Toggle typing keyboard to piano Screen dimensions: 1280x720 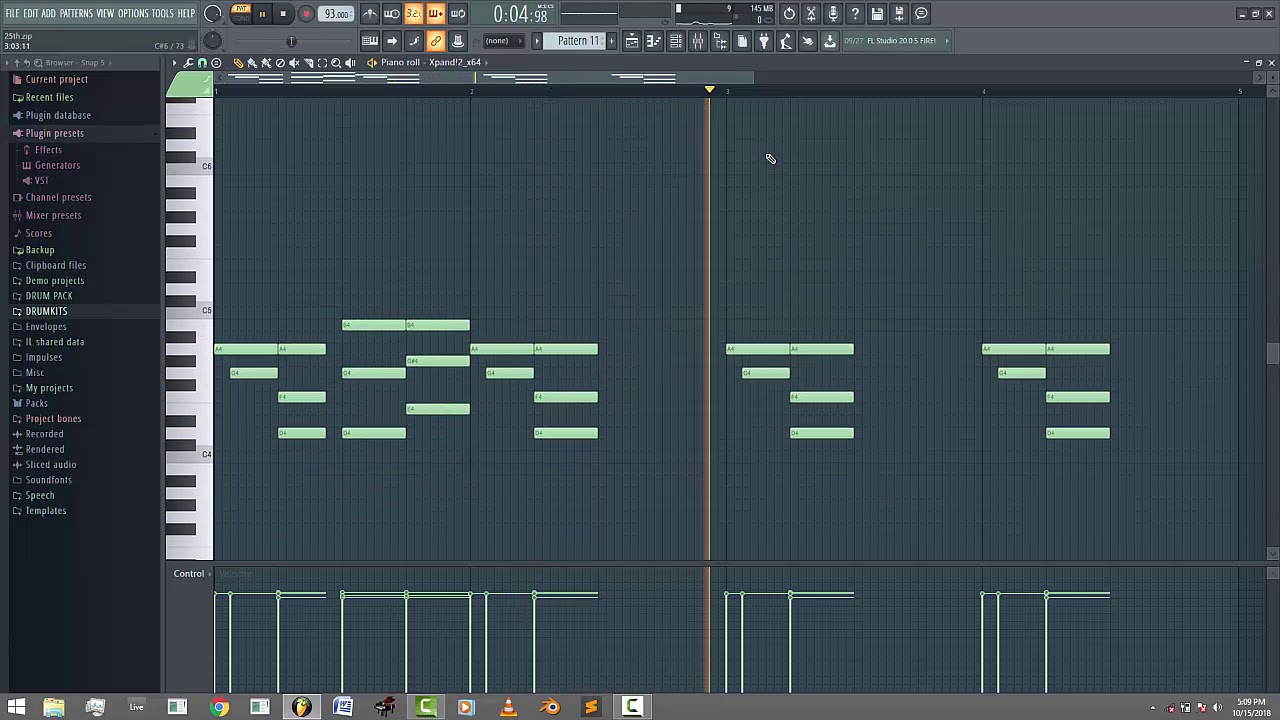(x=370, y=41)
